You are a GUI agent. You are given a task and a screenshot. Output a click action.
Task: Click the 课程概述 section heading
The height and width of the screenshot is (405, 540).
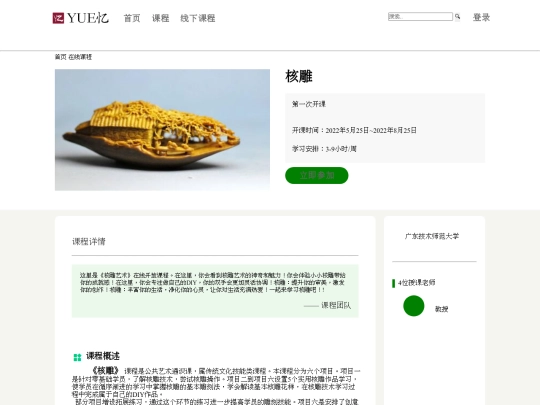[103, 356]
